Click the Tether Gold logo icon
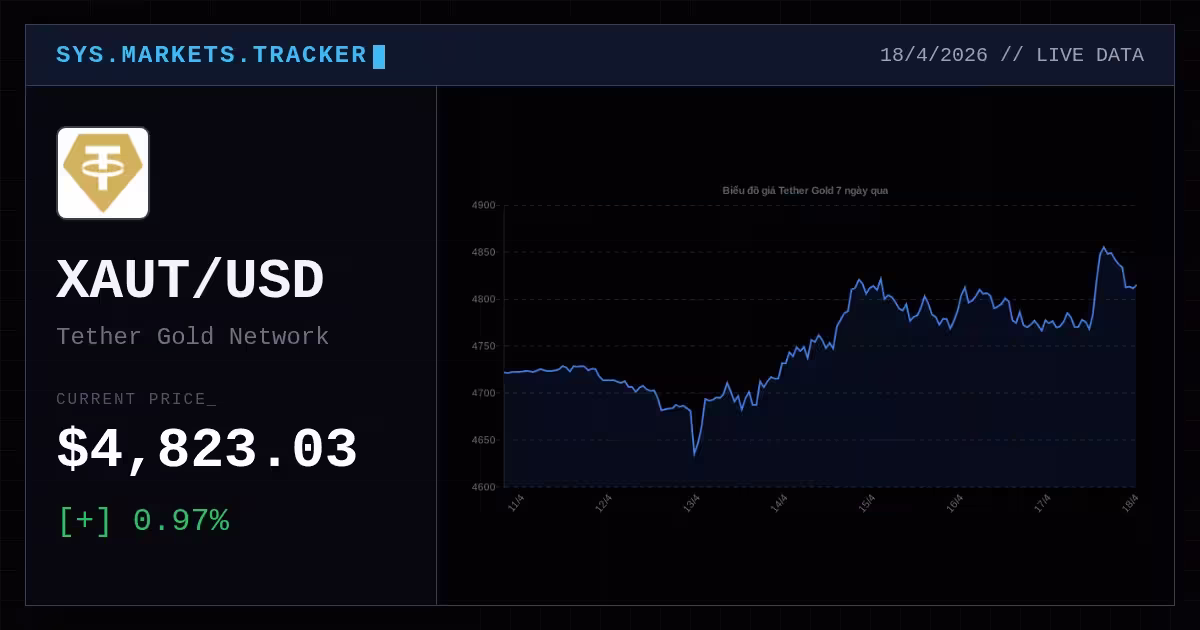Image resolution: width=1200 pixels, height=630 pixels. pos(103,173)
